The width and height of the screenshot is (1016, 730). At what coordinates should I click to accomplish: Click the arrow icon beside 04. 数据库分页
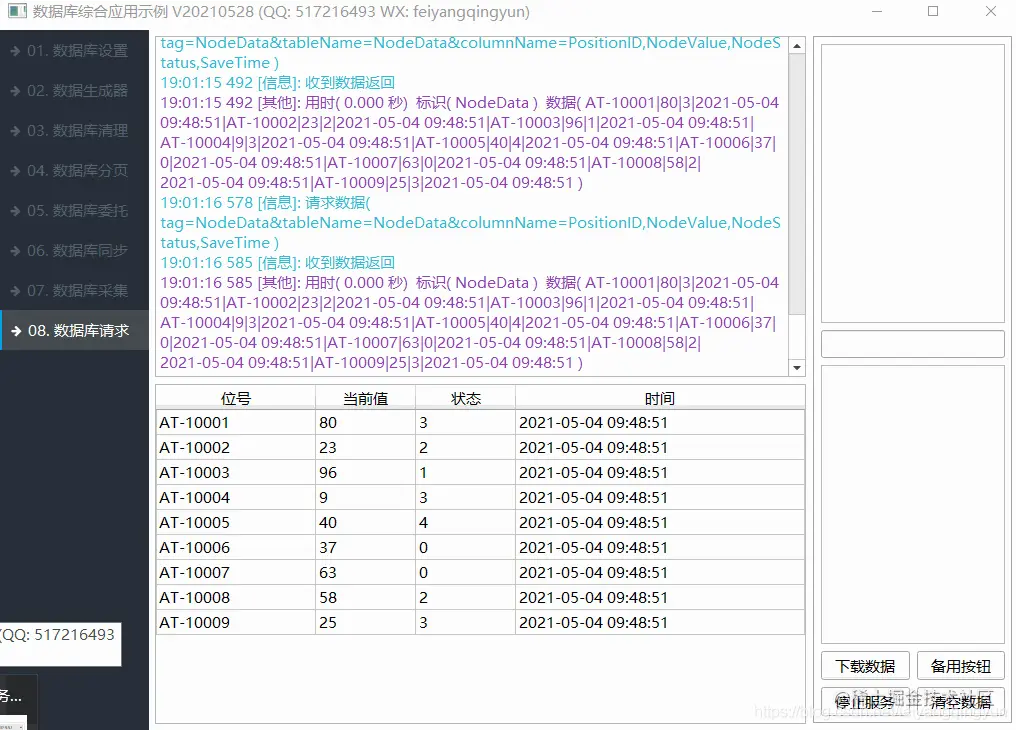[16, 171]
